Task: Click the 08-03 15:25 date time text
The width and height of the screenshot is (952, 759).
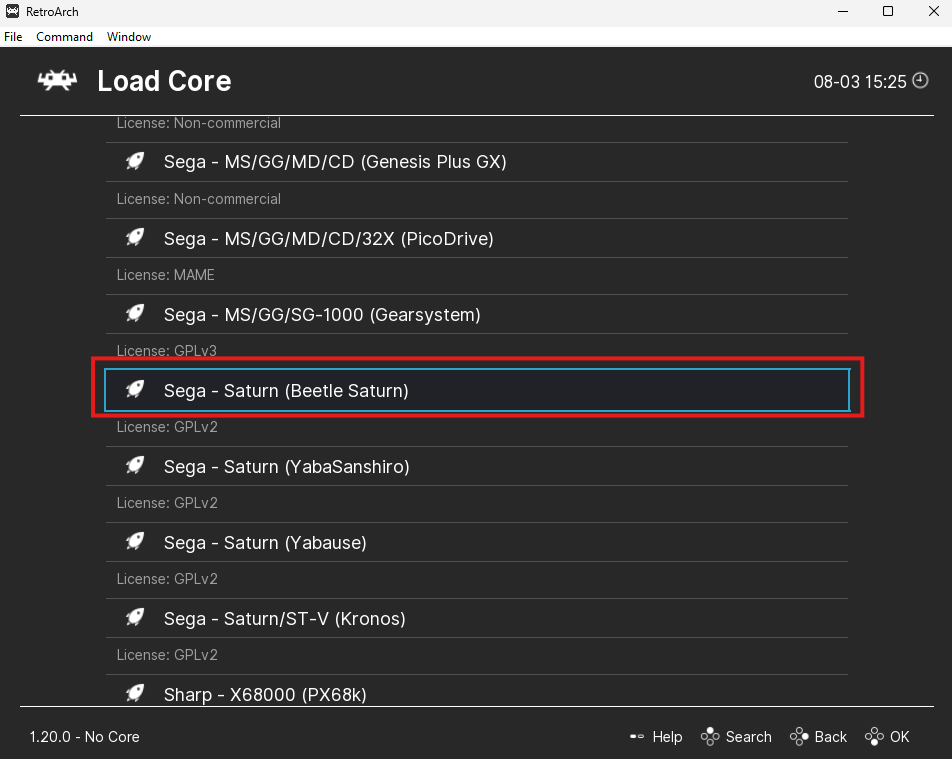Action: [x=860, y=81]
